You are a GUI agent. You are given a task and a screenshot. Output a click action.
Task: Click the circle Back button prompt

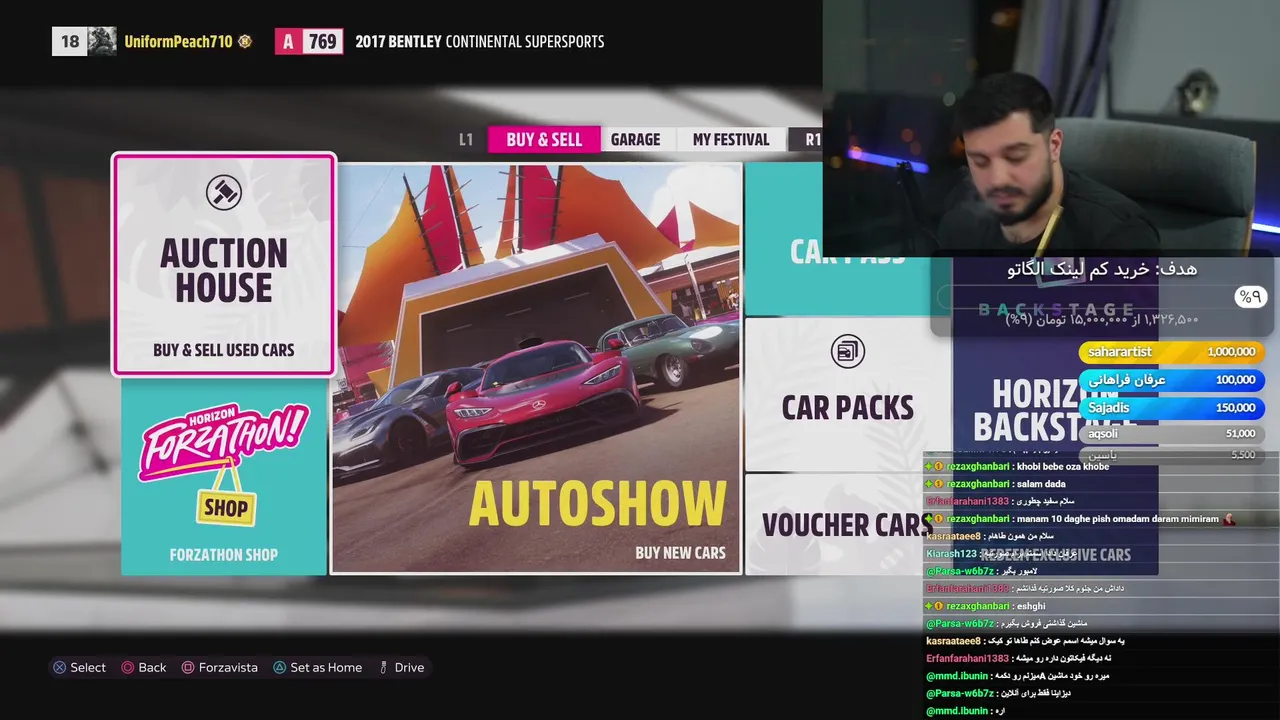click(144, 667)
